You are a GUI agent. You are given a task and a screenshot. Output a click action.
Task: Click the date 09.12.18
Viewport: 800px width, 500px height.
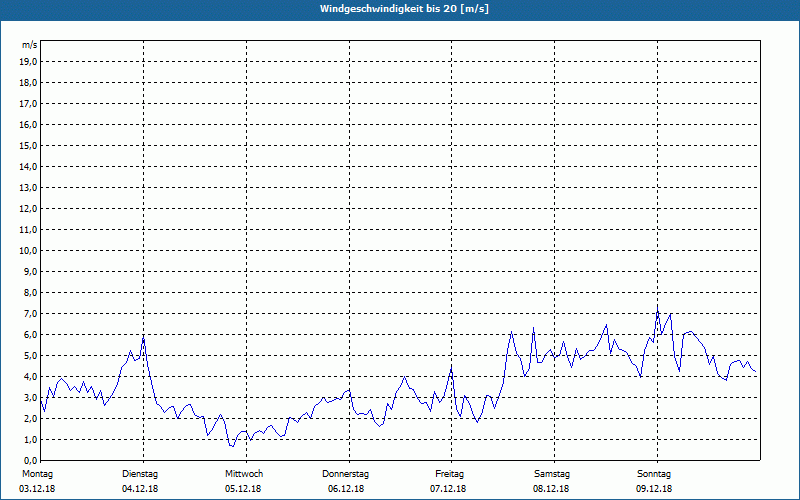[x=654, y=489]
